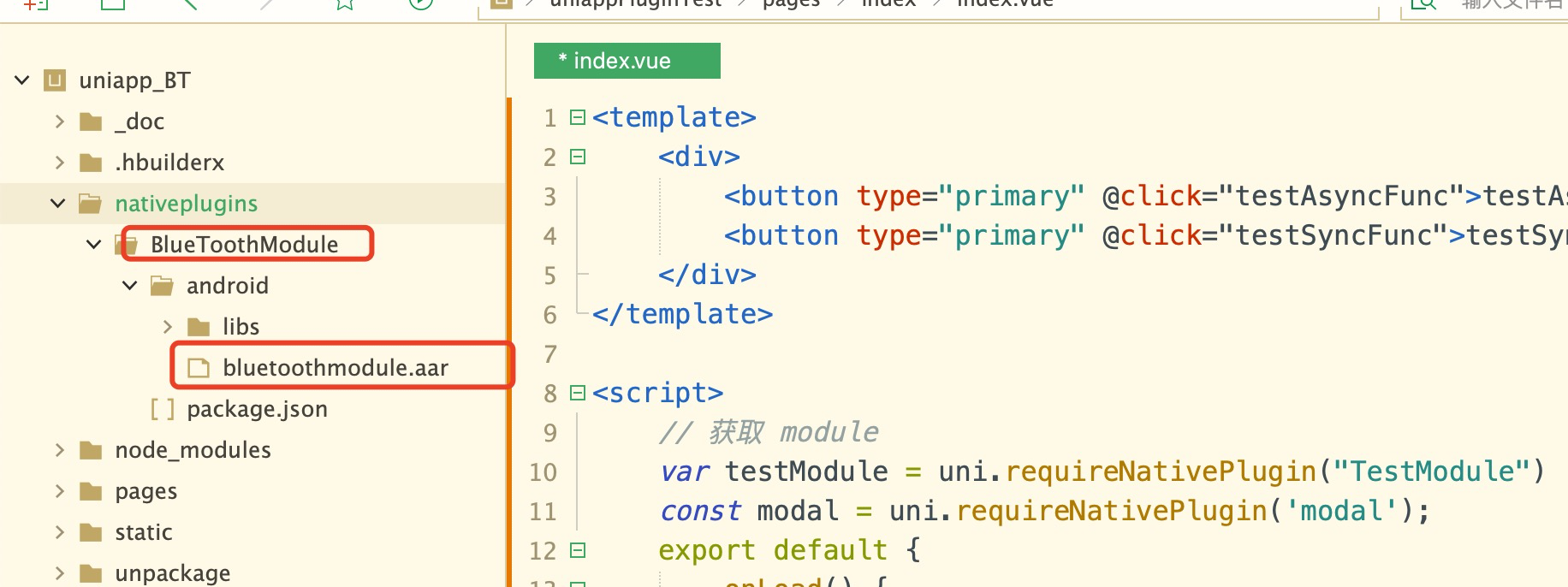Open bluetoothmodule.aar in the file tree
The height and width of the screenshot is (587, 1568).
click(336, 368)
